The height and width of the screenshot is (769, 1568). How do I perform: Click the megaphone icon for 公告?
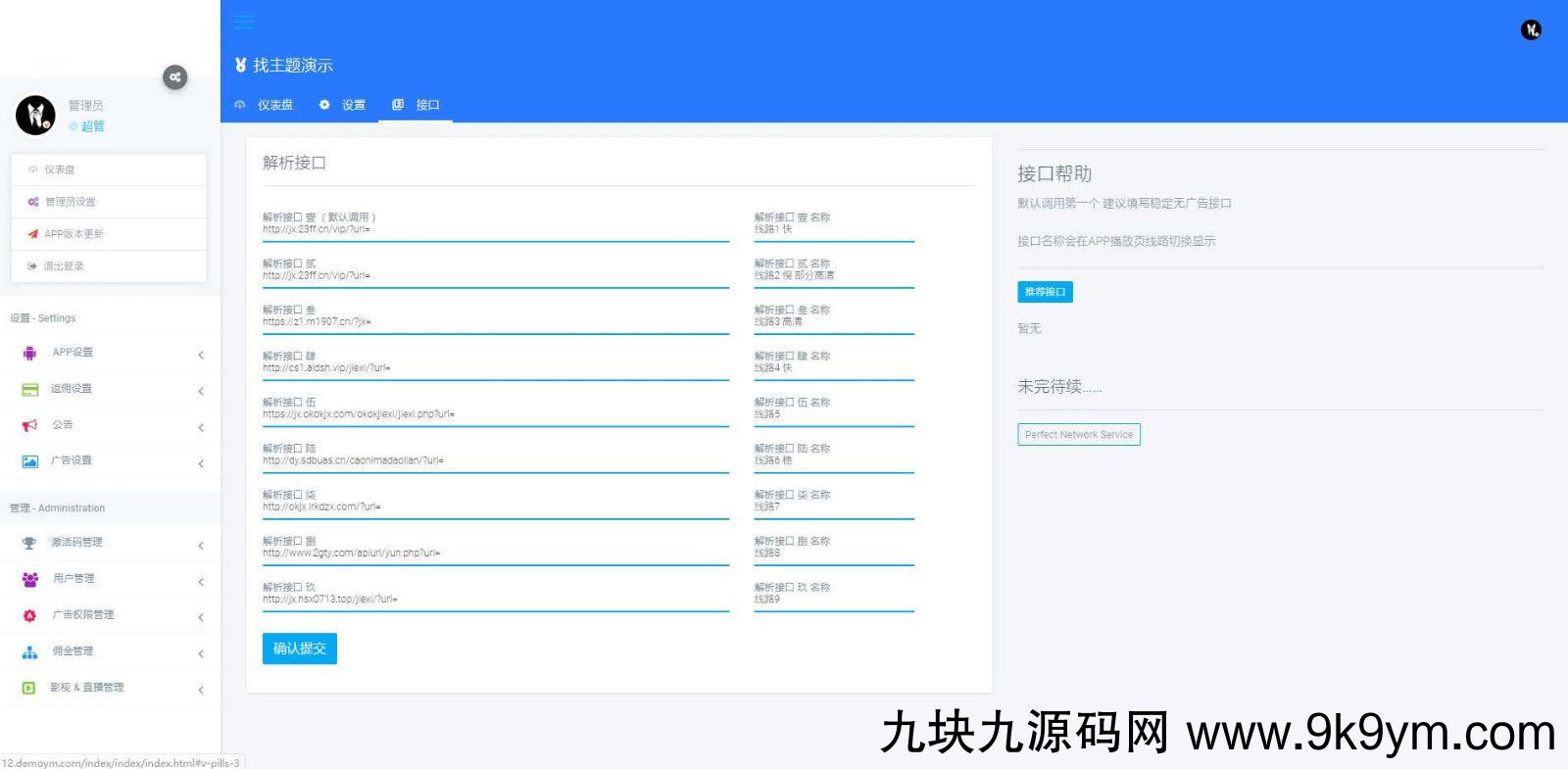(29, 425)
